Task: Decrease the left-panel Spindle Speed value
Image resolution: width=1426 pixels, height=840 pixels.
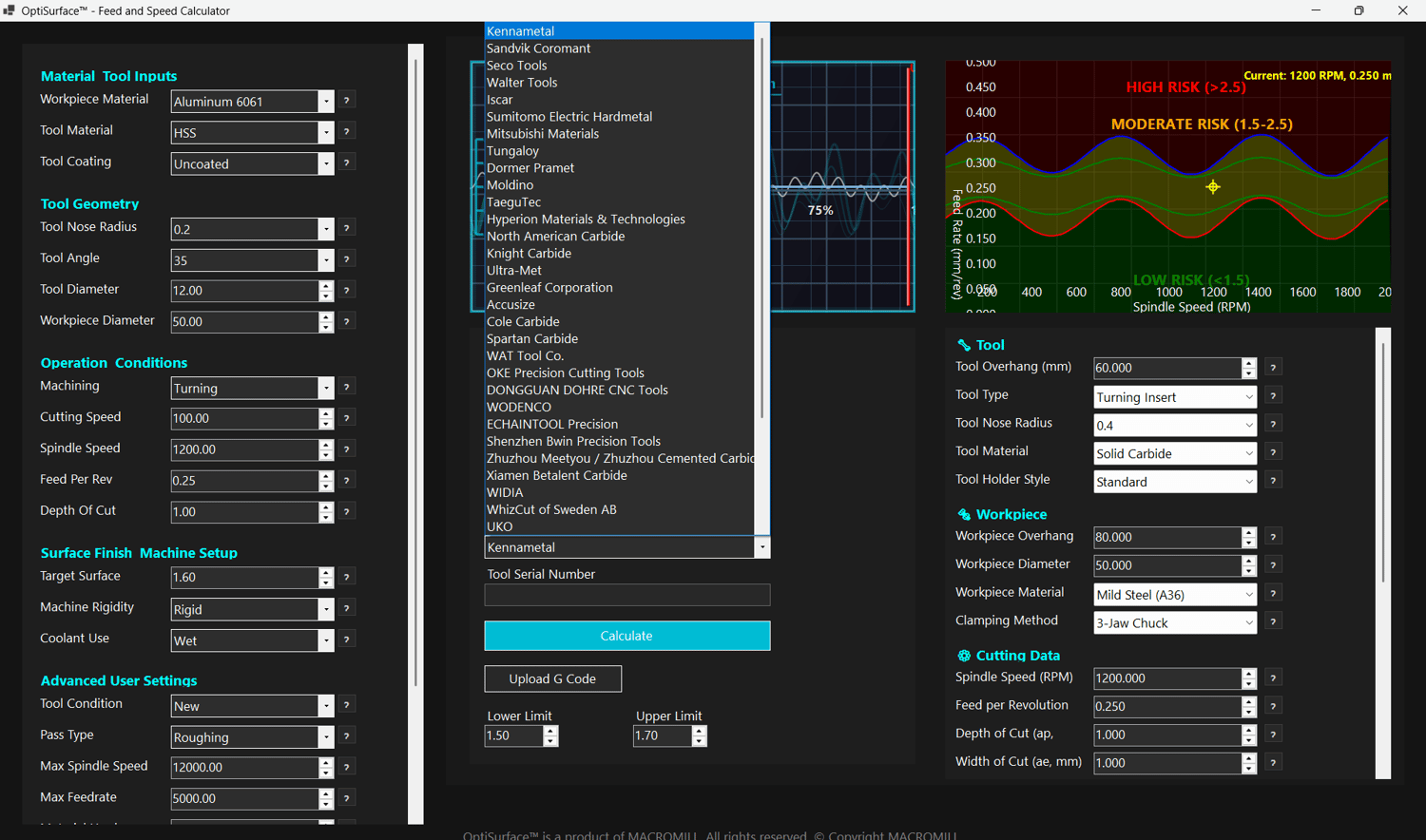Action: (326, 454)
